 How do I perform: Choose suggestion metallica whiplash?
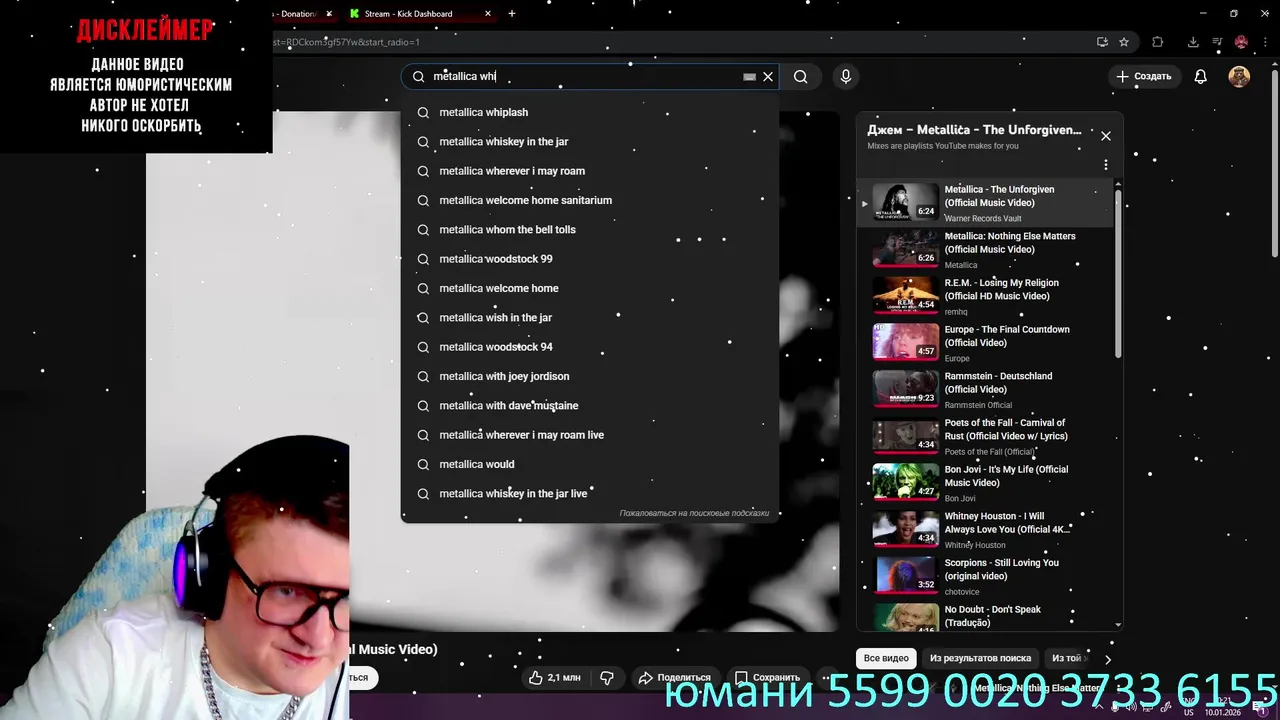click(x=590, y=113)
